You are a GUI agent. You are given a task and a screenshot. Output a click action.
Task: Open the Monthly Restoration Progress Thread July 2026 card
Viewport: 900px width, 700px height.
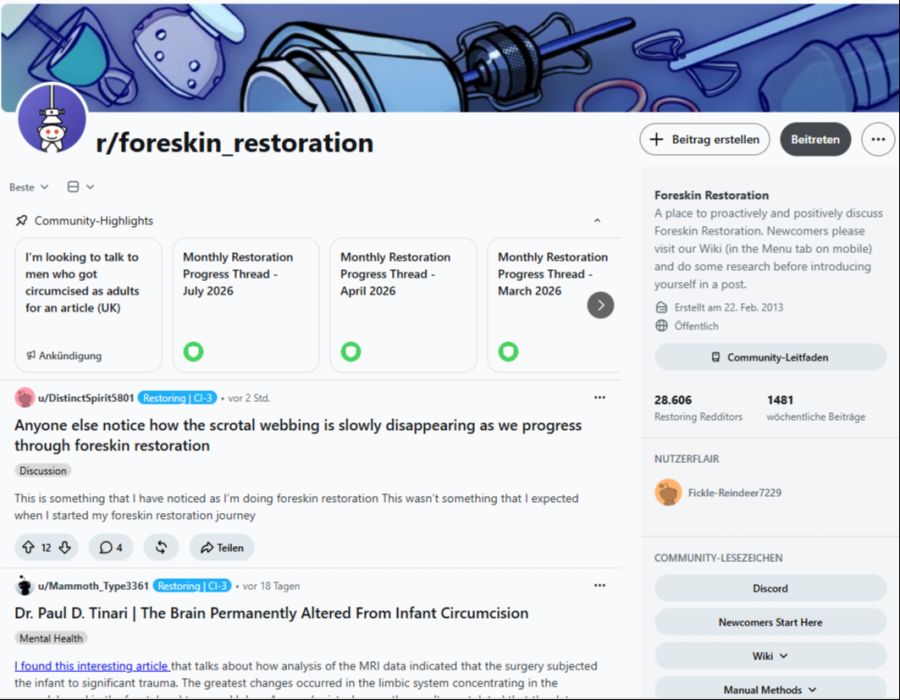[246, 305]
